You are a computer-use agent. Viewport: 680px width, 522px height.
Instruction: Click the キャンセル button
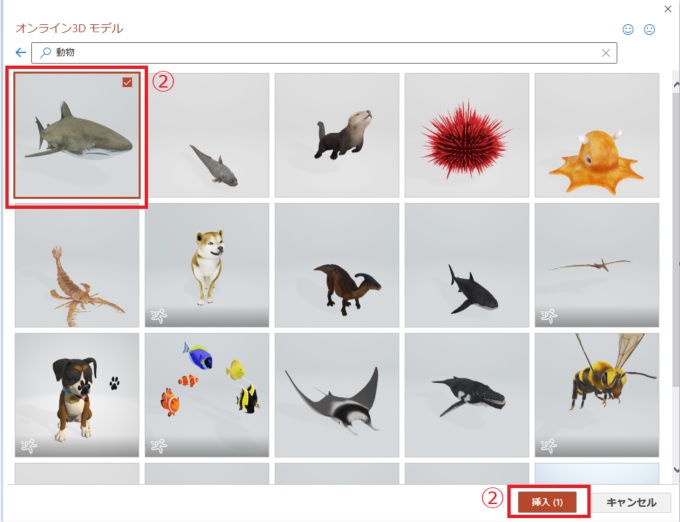[x=631, y=502]
